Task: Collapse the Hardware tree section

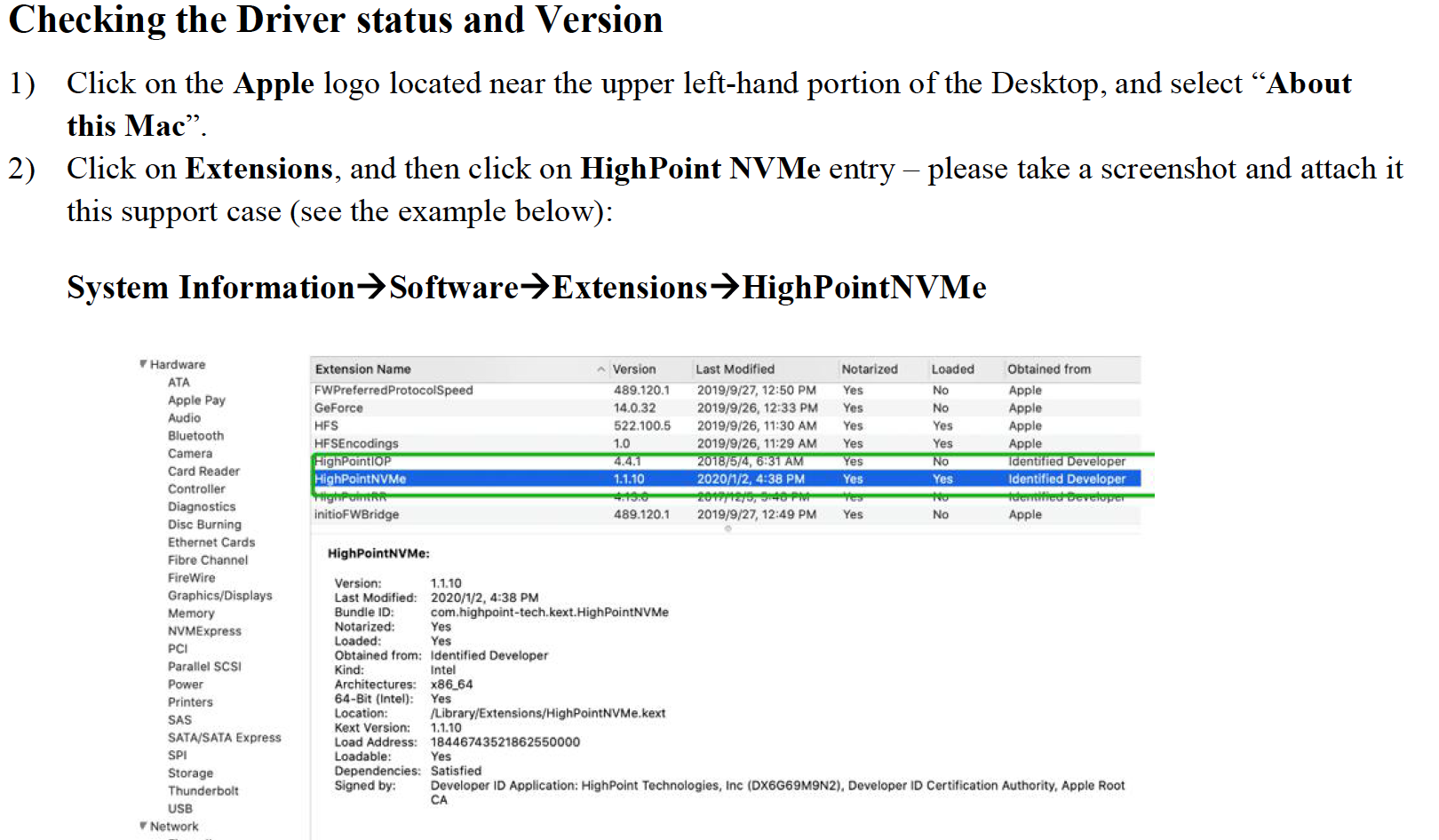Action: coord(143,364)
